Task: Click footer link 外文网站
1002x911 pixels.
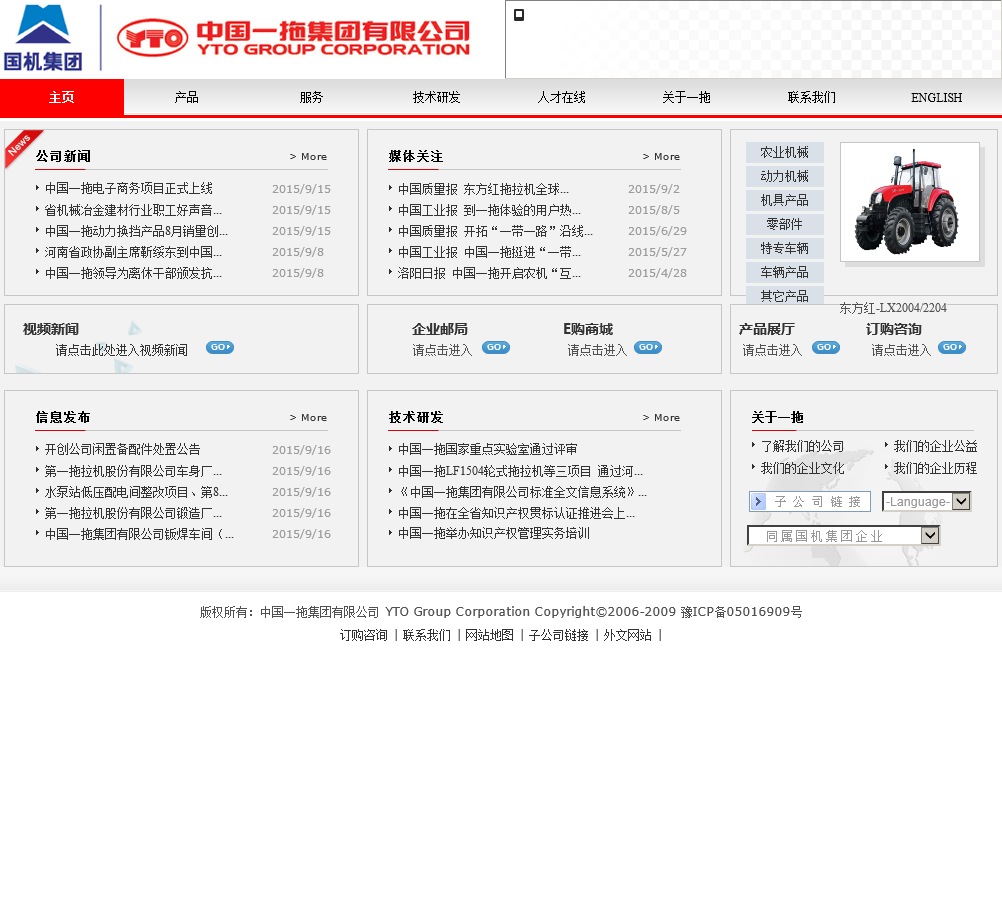Action: pyautogui.click(x=628, y=635)
